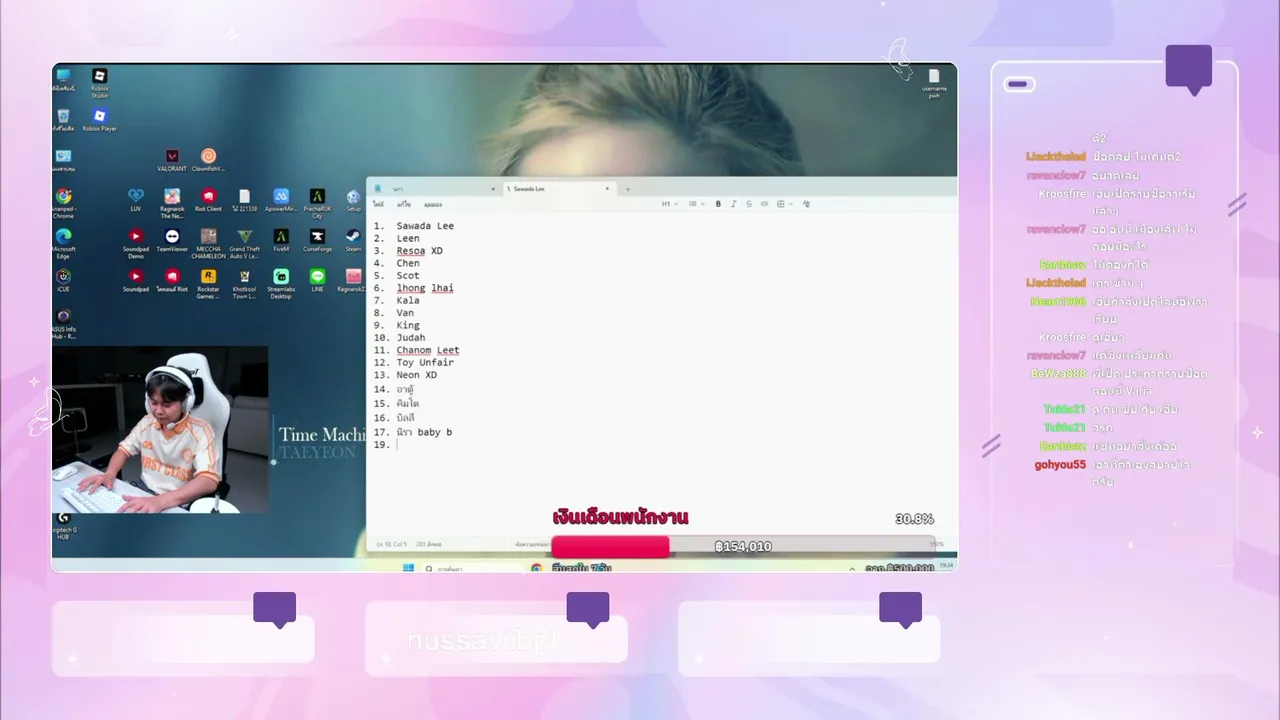Open the File menu in Notepad
This screenshot has height=720, width=1280.
(378, 204)
